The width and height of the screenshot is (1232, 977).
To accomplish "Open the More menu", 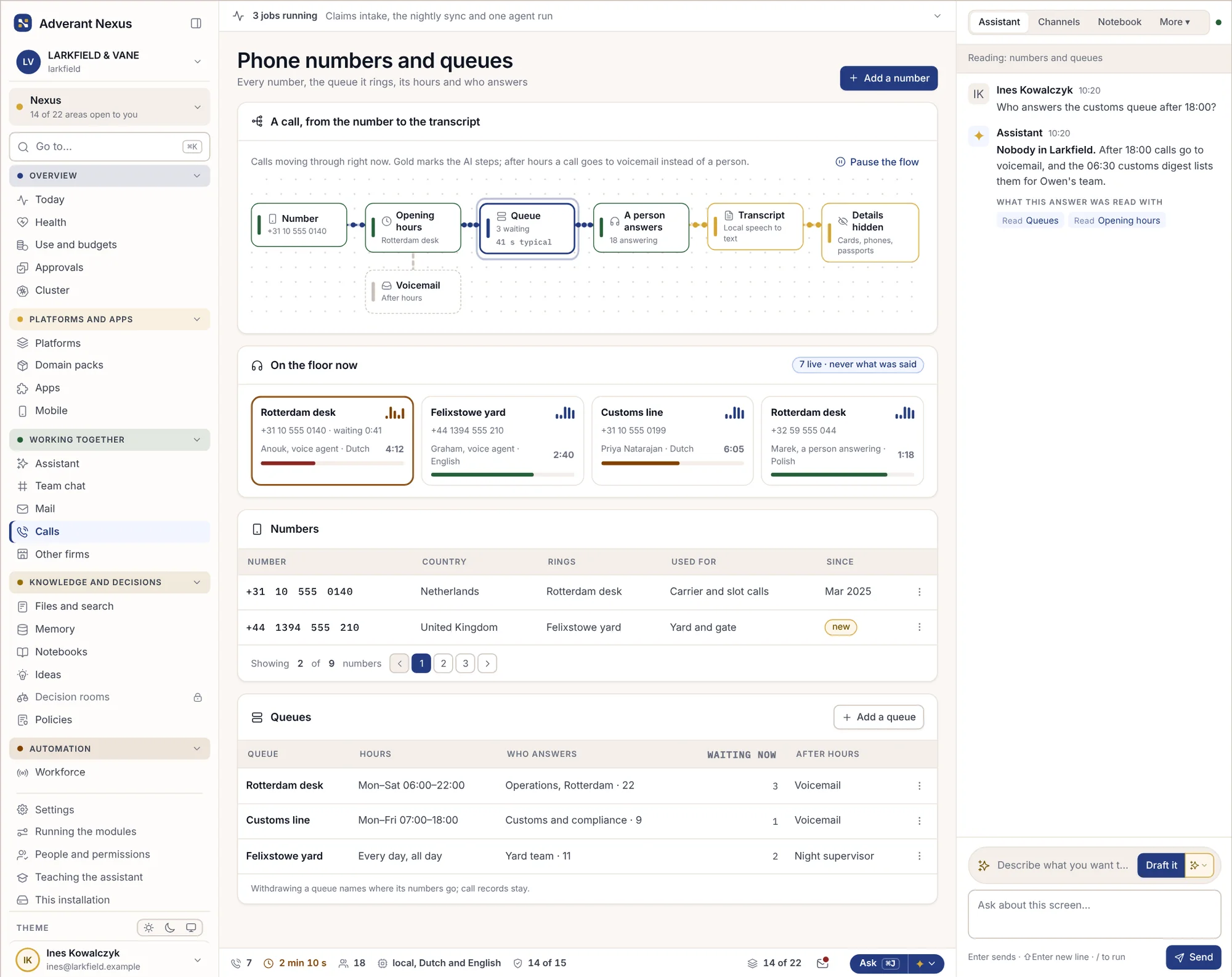I will 1174,22.
